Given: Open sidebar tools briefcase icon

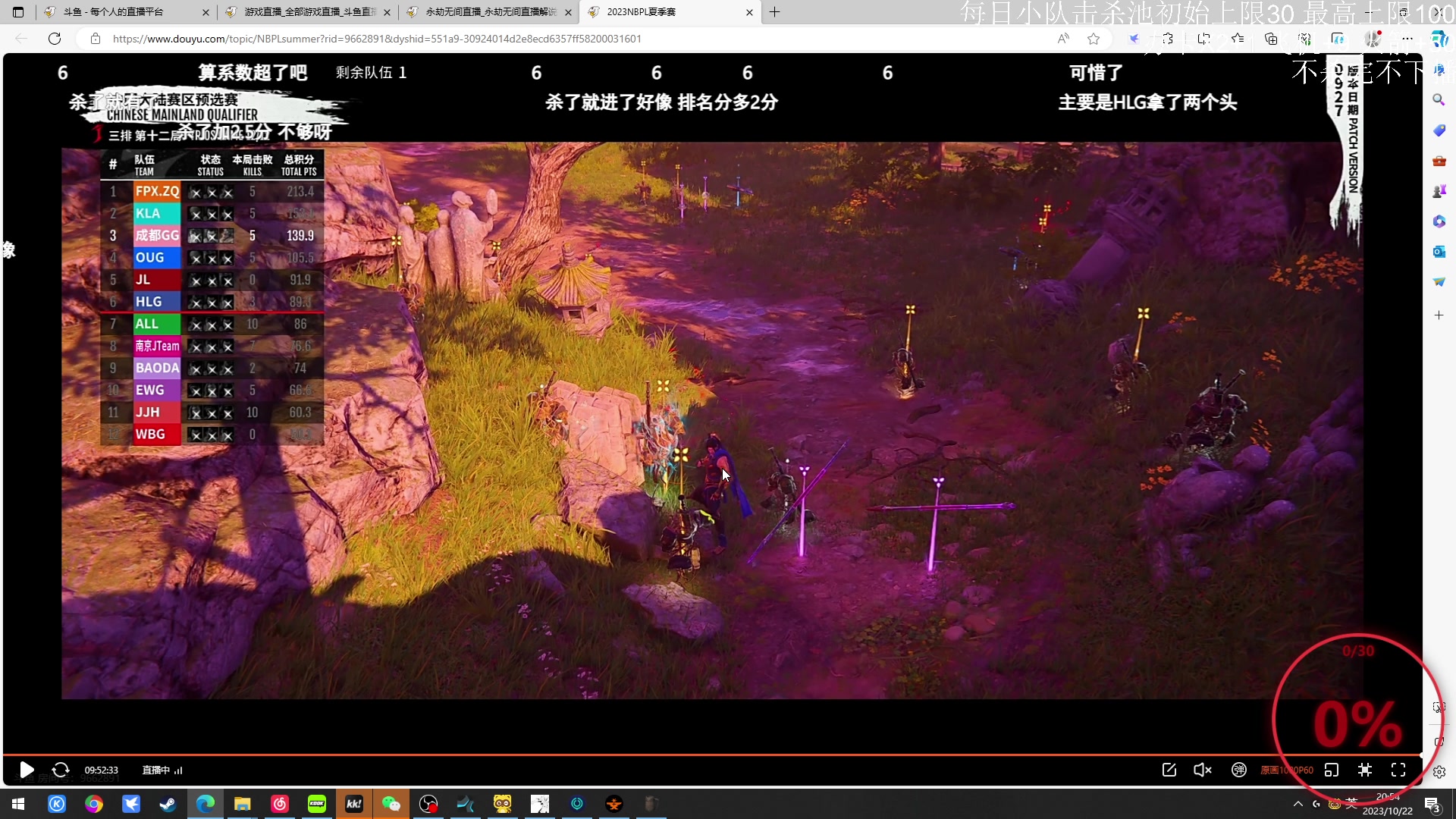Looking at the screenshot, I should 1439,161.
